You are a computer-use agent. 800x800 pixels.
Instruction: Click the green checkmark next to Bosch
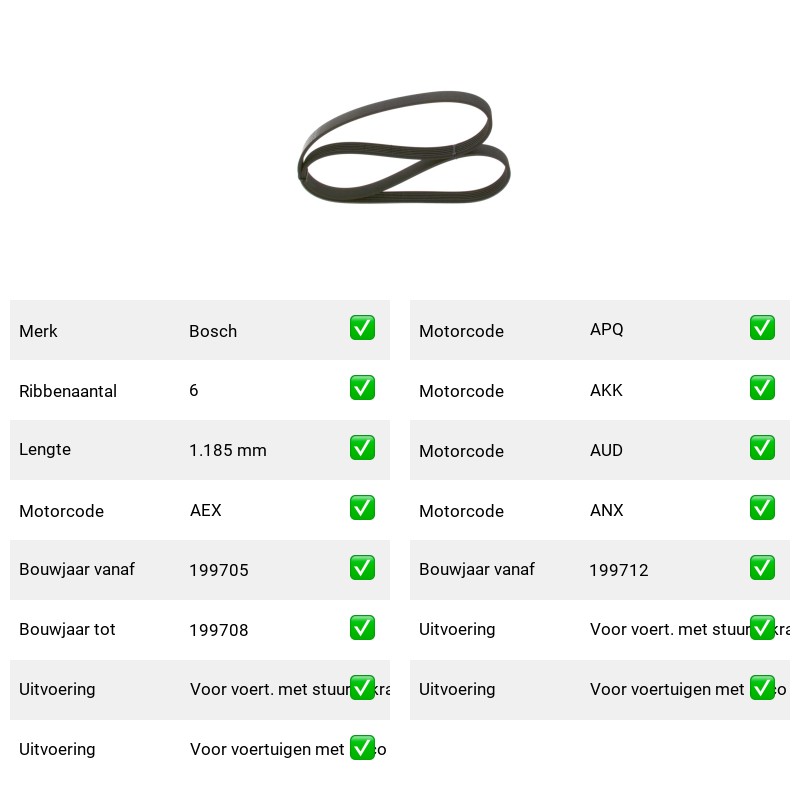pos(362,328)
